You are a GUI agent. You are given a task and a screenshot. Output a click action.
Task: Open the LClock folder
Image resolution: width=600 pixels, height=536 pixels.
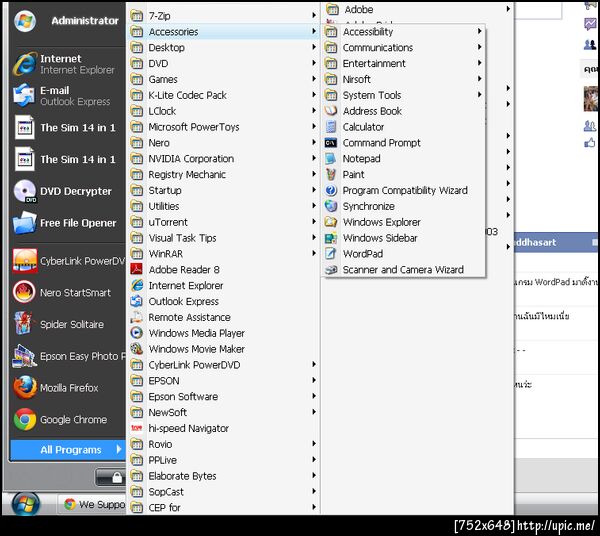point(223,111)
